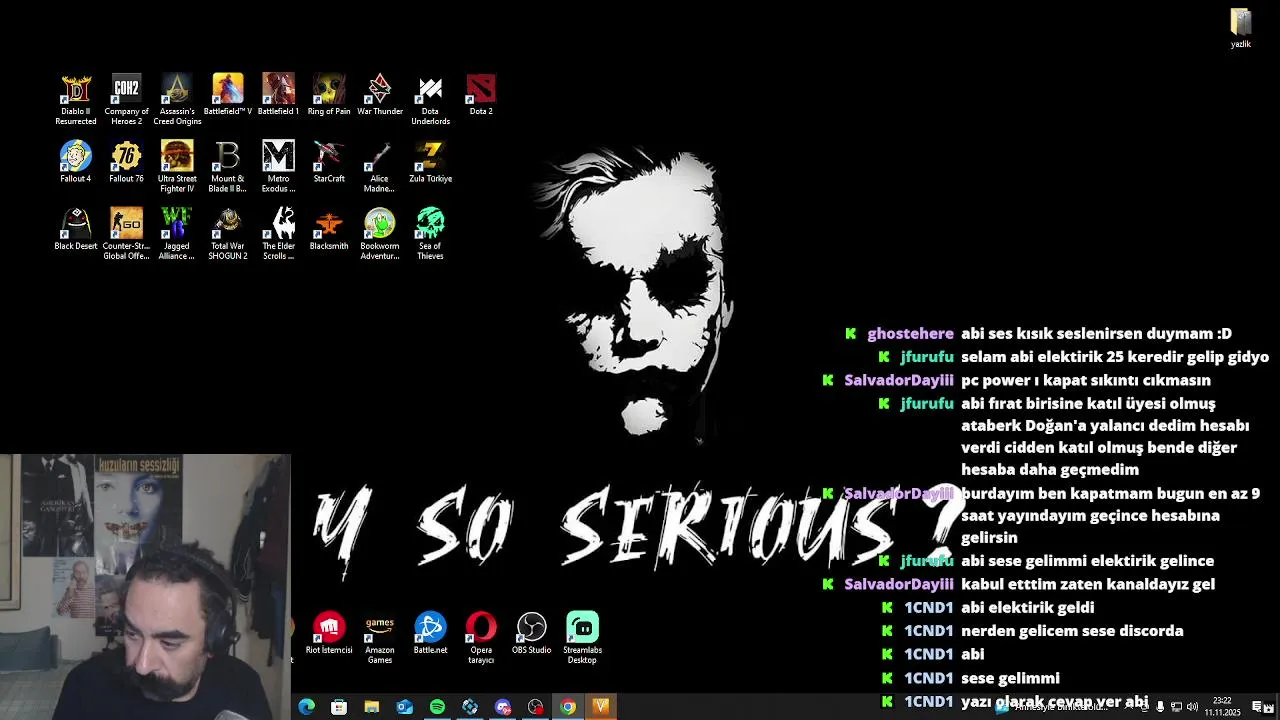The width and height of the screenshot is (1280, 720).
Task: Launch the Blacksmith desktop icon
Action: (x=329, y=229)
